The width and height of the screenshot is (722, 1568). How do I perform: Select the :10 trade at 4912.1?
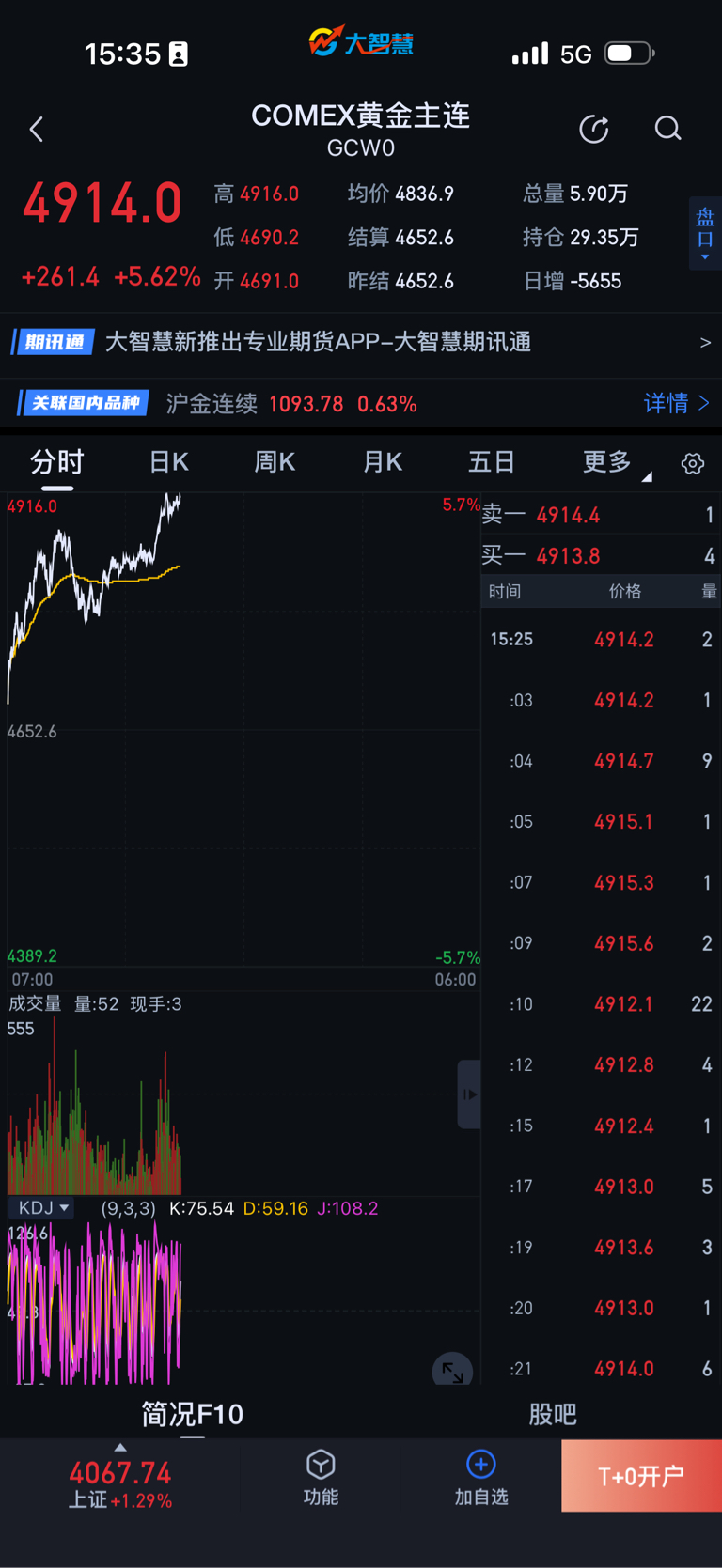pyautogui.click(x=600, y=1004)
